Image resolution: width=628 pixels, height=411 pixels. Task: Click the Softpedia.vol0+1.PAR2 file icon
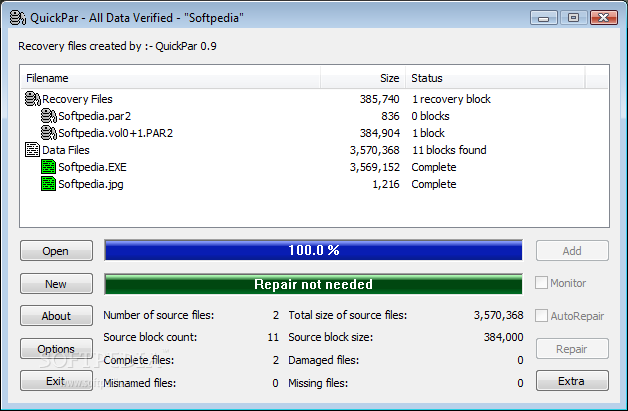(48, 133)
